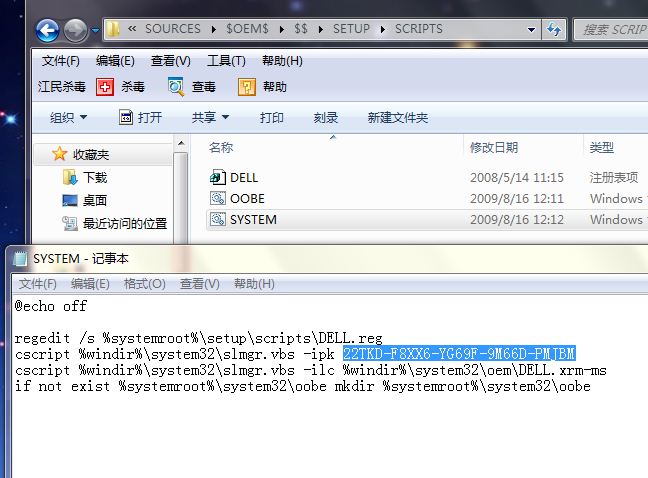Open 桌面 in the favorites list
Viewport: 648px width, 478px height.
pos(95,200)
